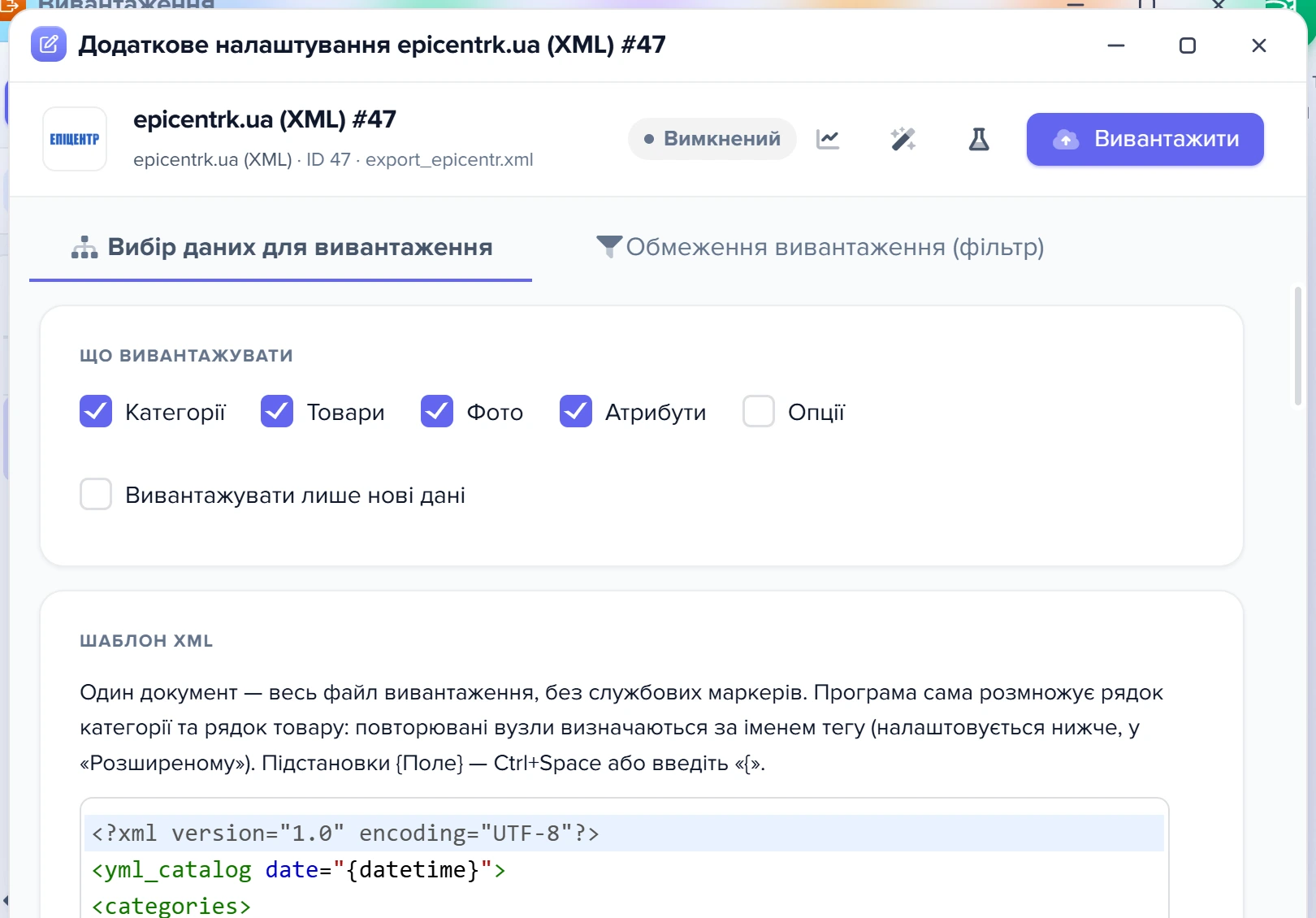
Task: Toggle the Вимкнений status badge
Action: (x=712, y=139)
